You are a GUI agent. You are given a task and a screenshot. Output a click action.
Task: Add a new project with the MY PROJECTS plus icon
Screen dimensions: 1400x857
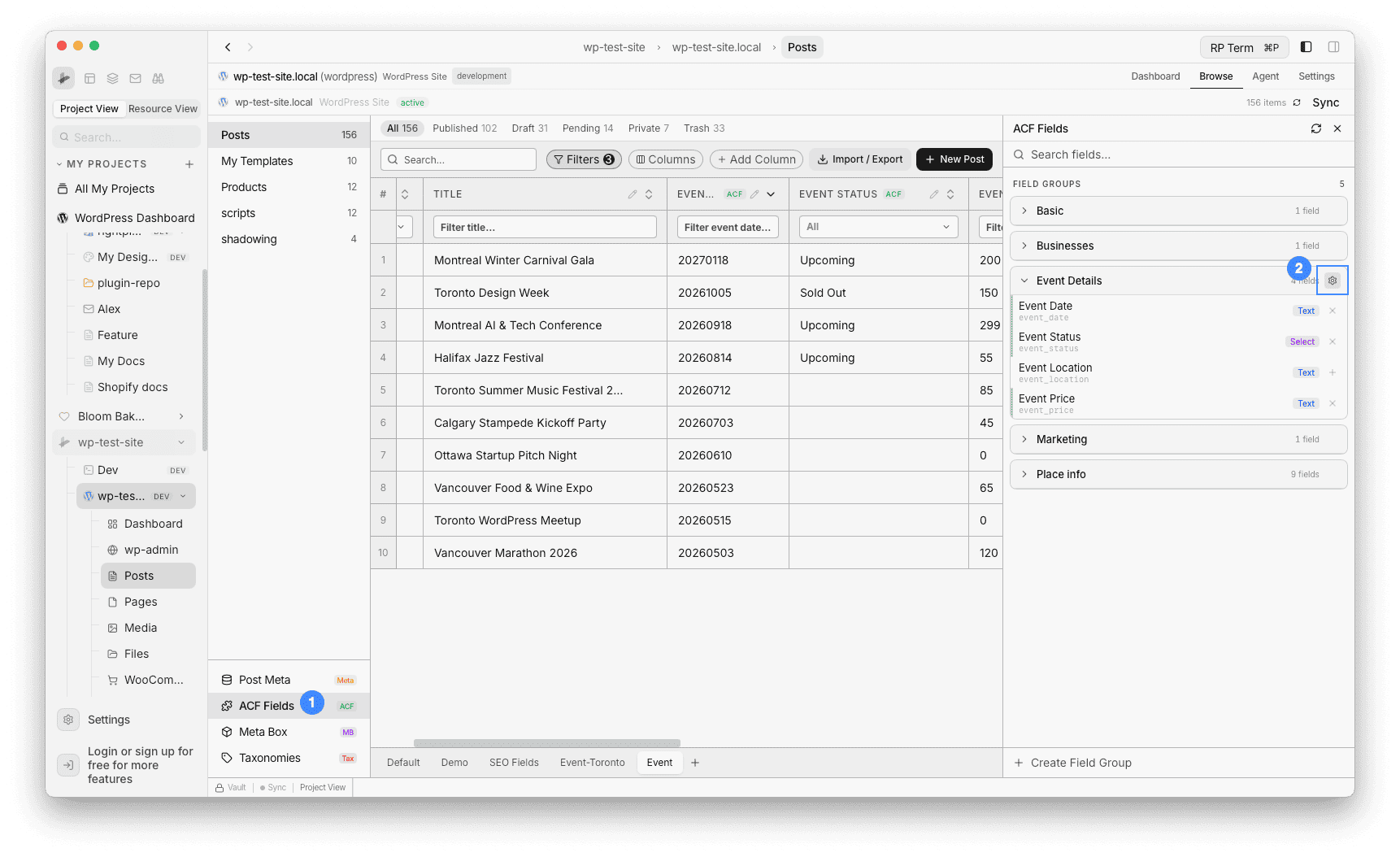pyautogui.click(x=189, y=164)
